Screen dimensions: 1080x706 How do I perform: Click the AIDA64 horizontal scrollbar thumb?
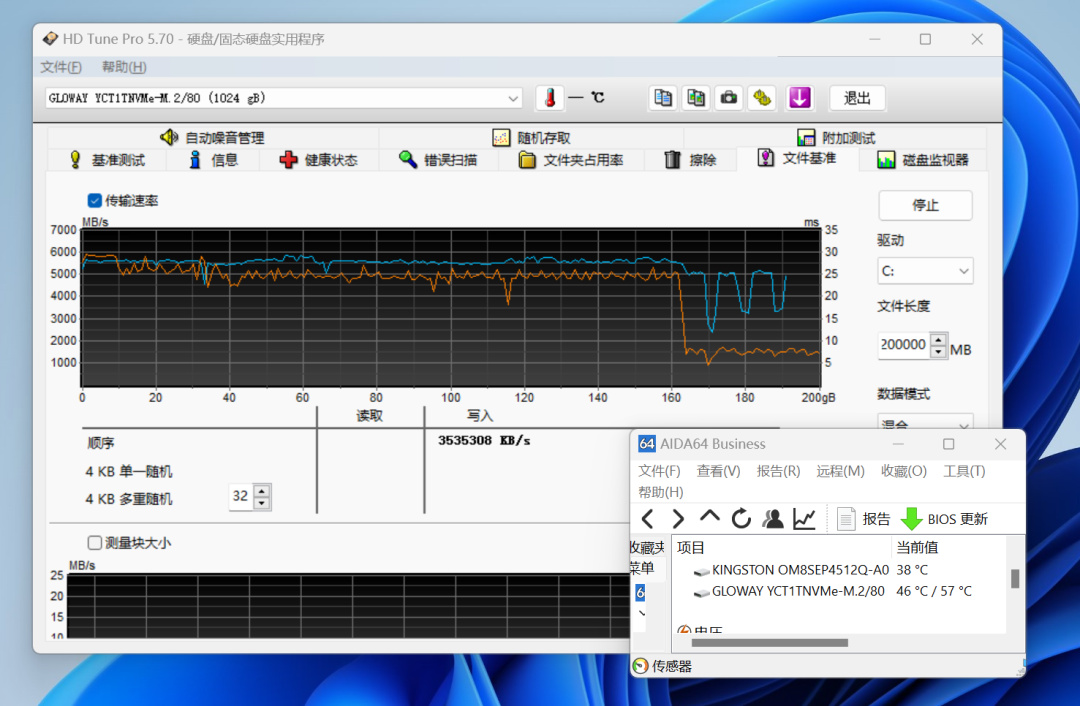pyautogui.click(x=769, y=643)
